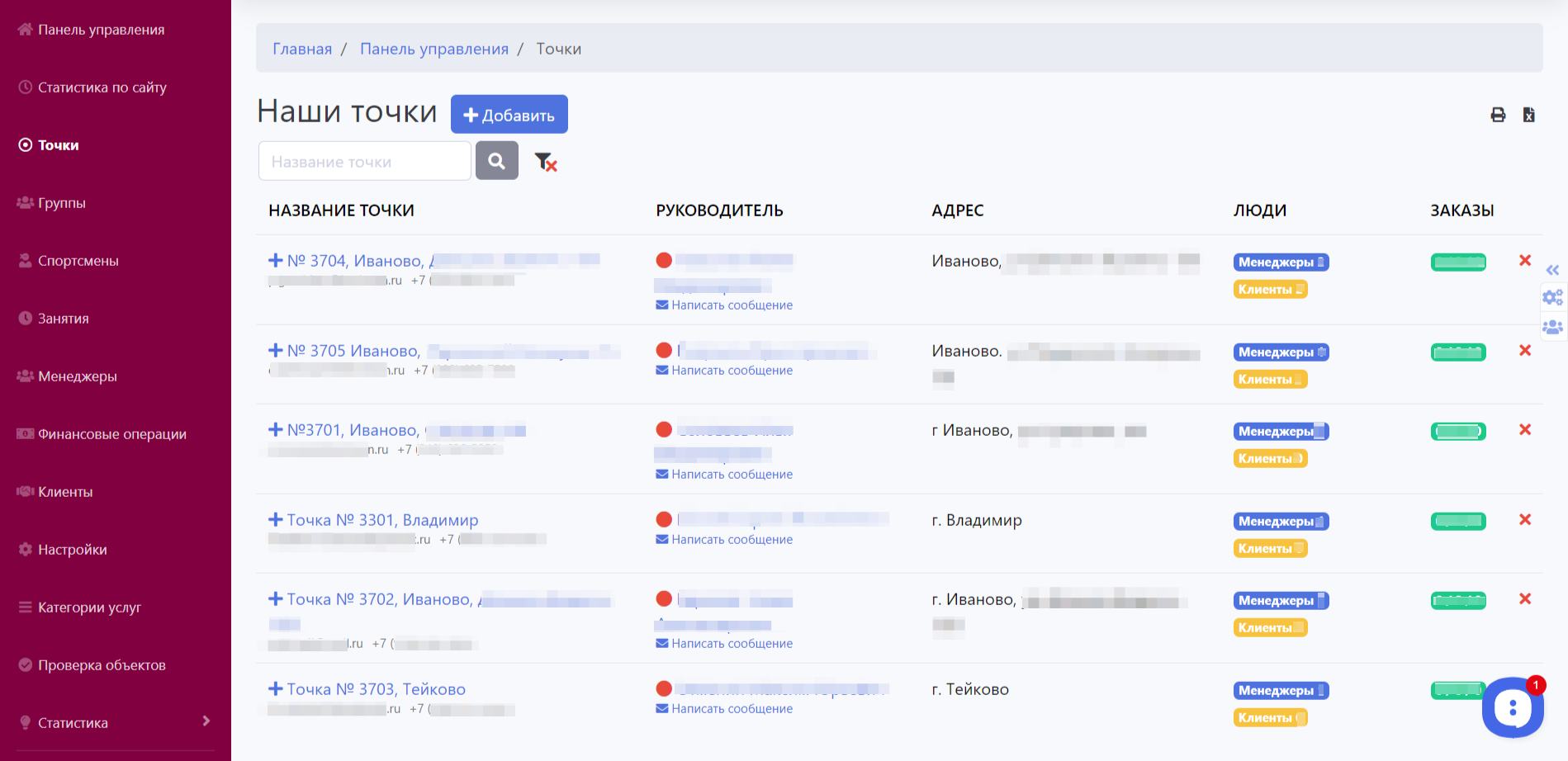The height and width of the screenshot is (761, 1568).
Task: Open Спортсмены in the sidebar
Action: (x=78, y=261)
